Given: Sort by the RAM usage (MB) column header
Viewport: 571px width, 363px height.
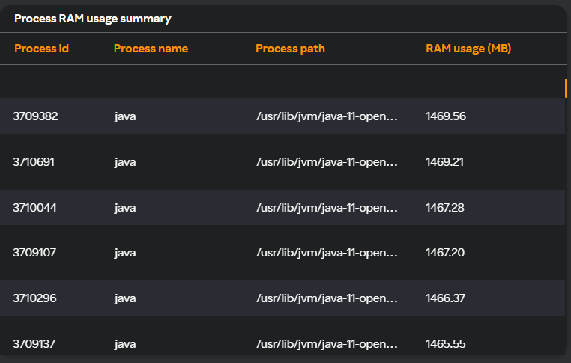Looking at the screenshot, I should [x=468, y=48].
